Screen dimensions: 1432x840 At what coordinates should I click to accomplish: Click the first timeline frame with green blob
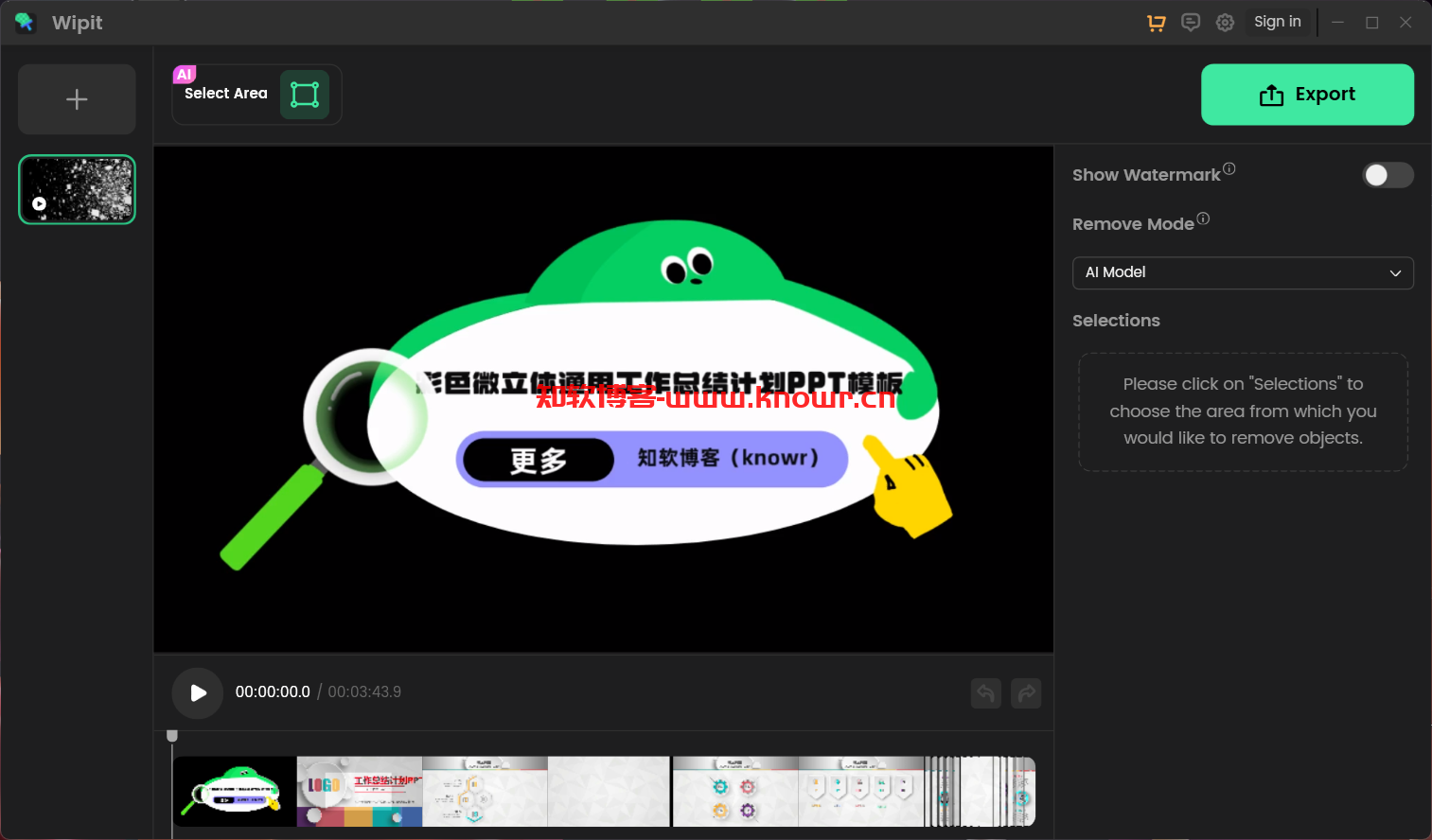[234, 792]
